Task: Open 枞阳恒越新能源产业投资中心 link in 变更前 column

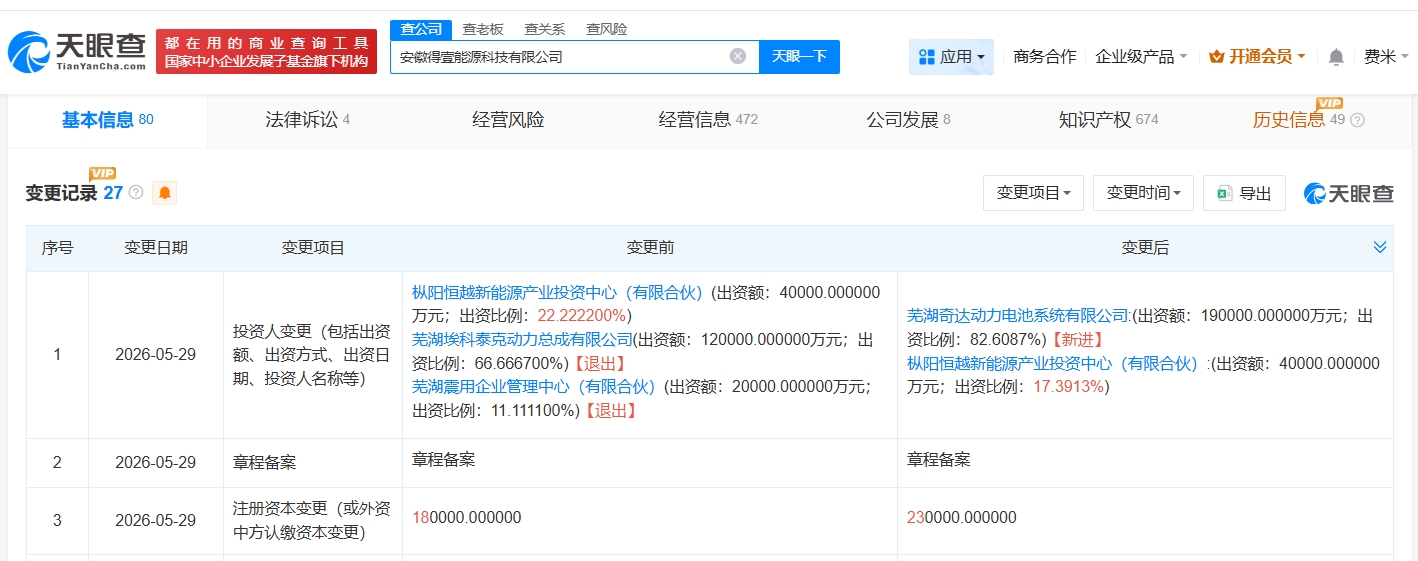Action: coord(558,293)
